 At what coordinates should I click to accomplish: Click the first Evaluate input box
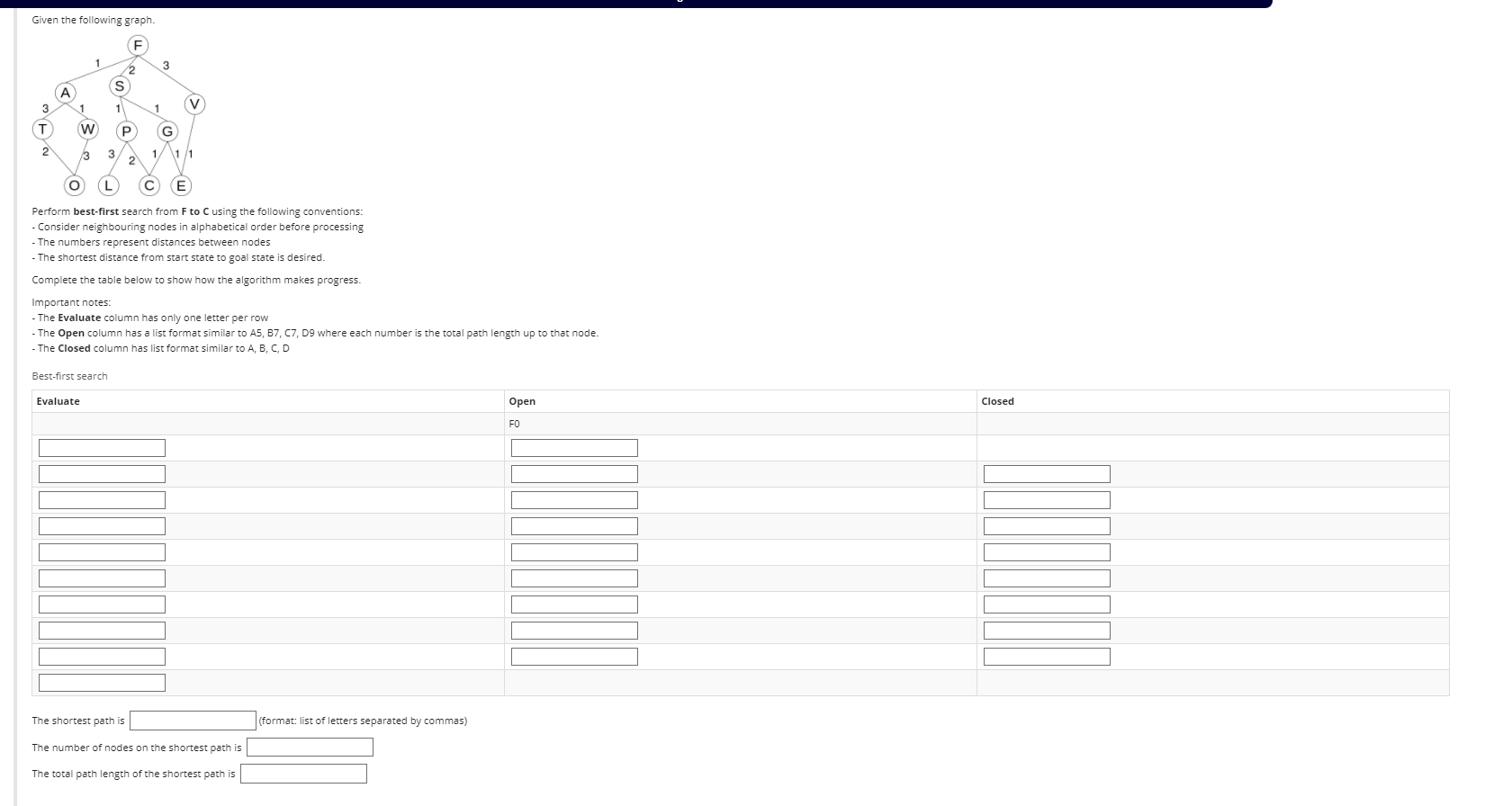click(102, 448)
